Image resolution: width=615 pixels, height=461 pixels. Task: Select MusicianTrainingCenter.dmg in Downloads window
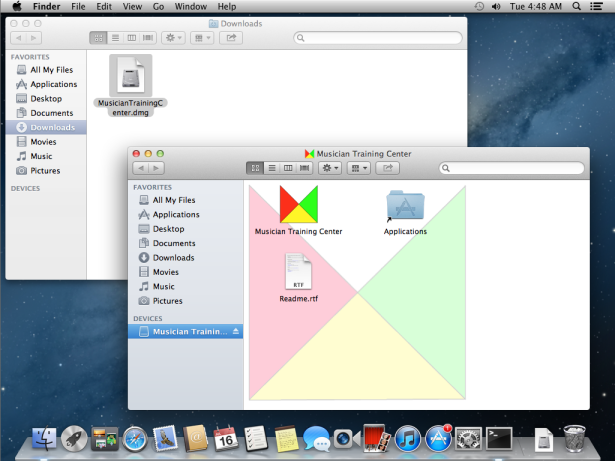[x=131, y=76]
